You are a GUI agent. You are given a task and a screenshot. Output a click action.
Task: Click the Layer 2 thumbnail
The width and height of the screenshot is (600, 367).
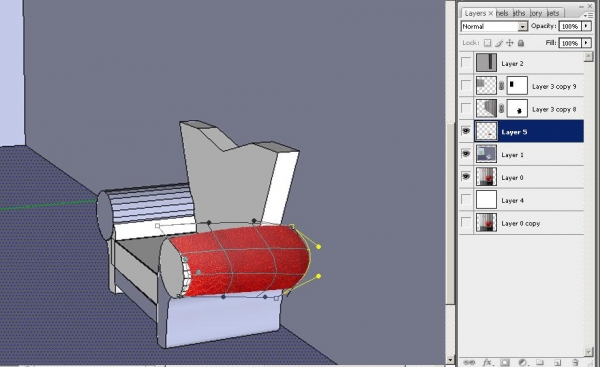tap(486, 62)
